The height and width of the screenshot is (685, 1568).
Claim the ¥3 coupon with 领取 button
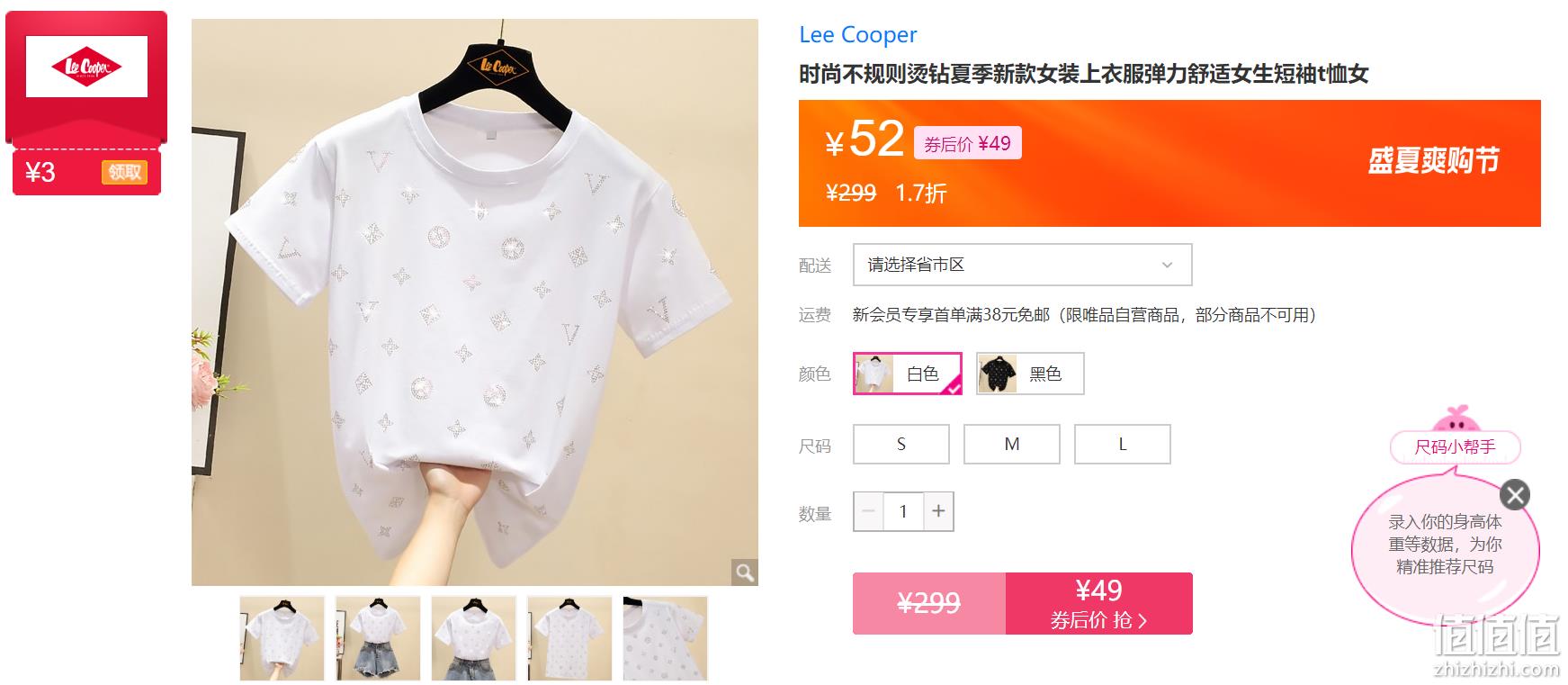pyautogui.click(x=124, y=172)
